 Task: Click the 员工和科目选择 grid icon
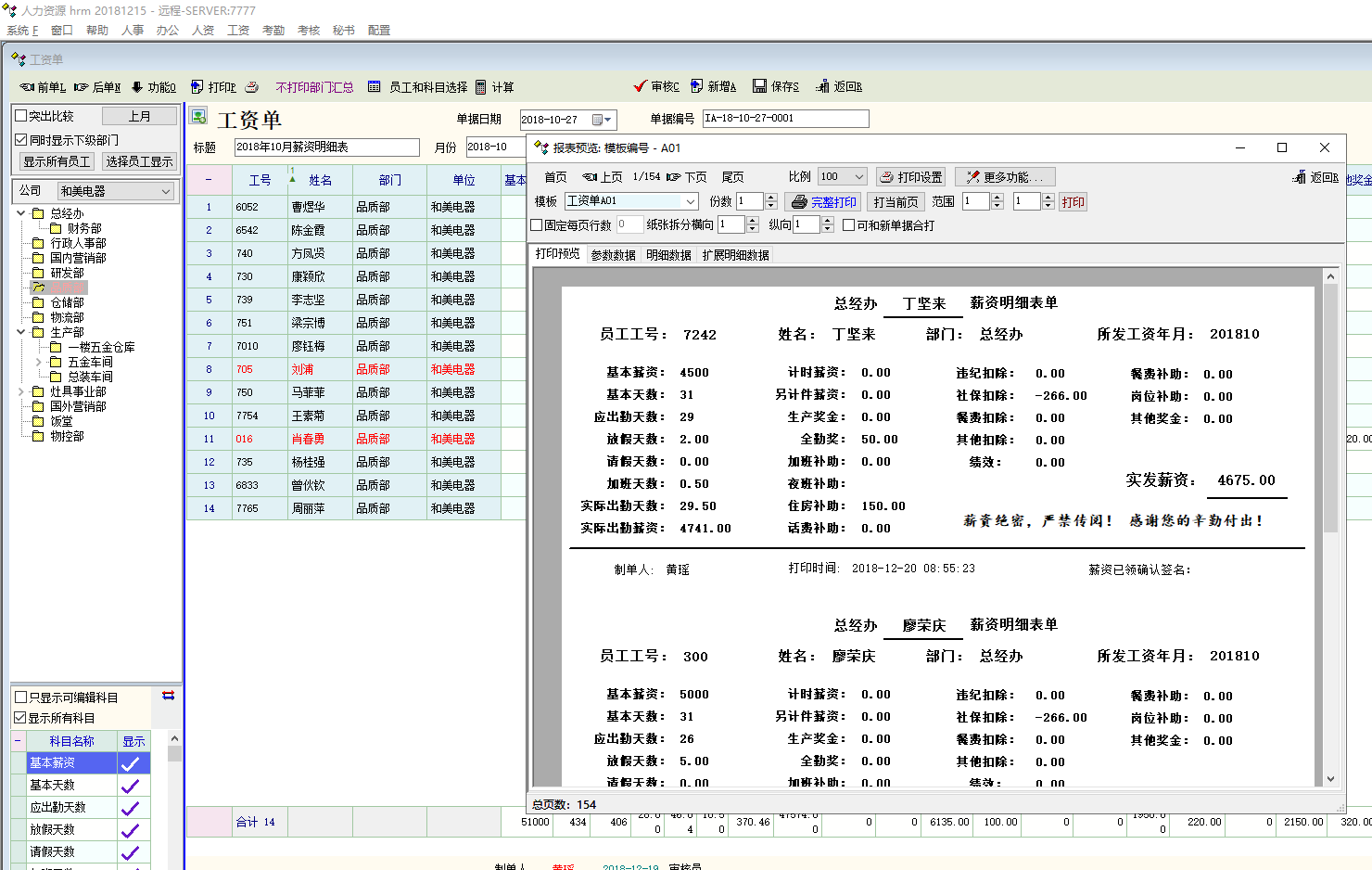pyautogui.click(x=375, y=87)
